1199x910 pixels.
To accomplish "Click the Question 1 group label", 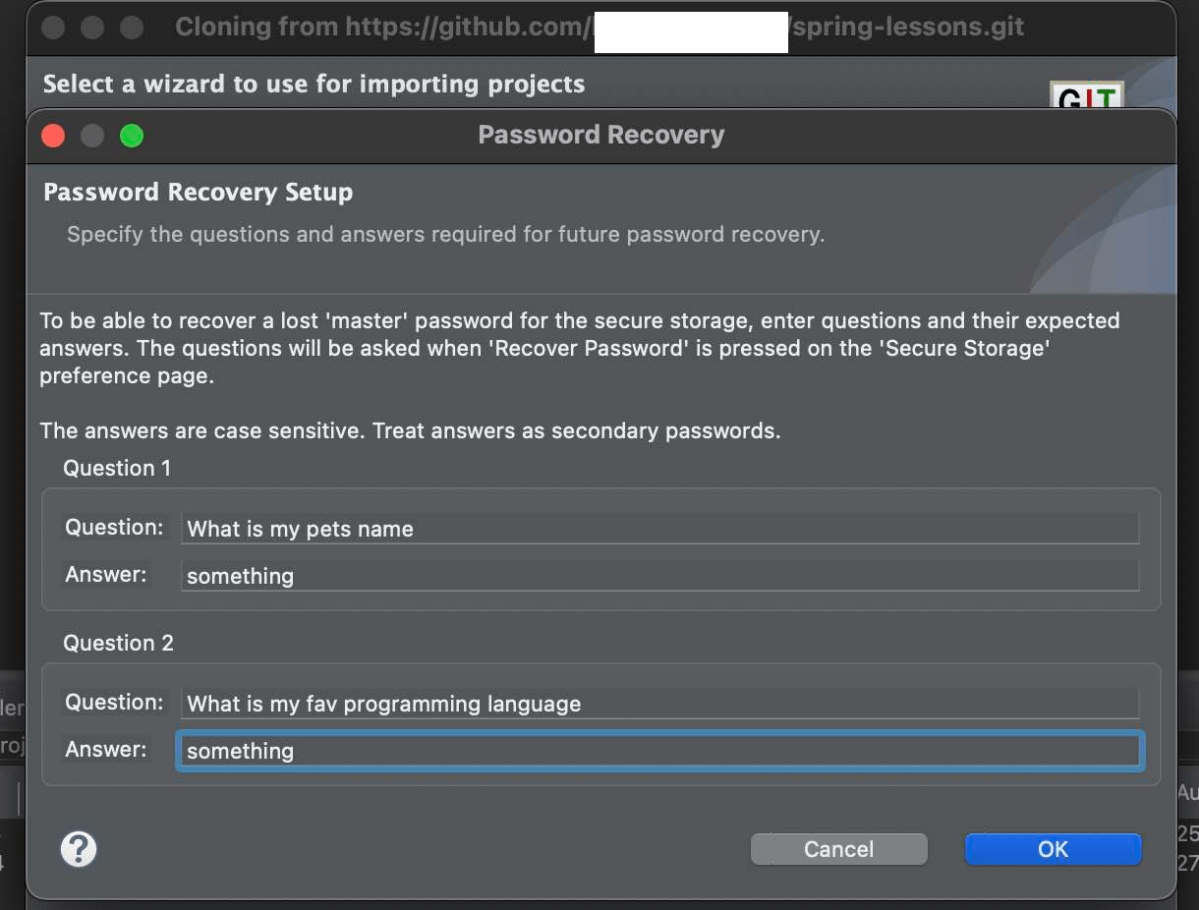I will coord(117,468).
